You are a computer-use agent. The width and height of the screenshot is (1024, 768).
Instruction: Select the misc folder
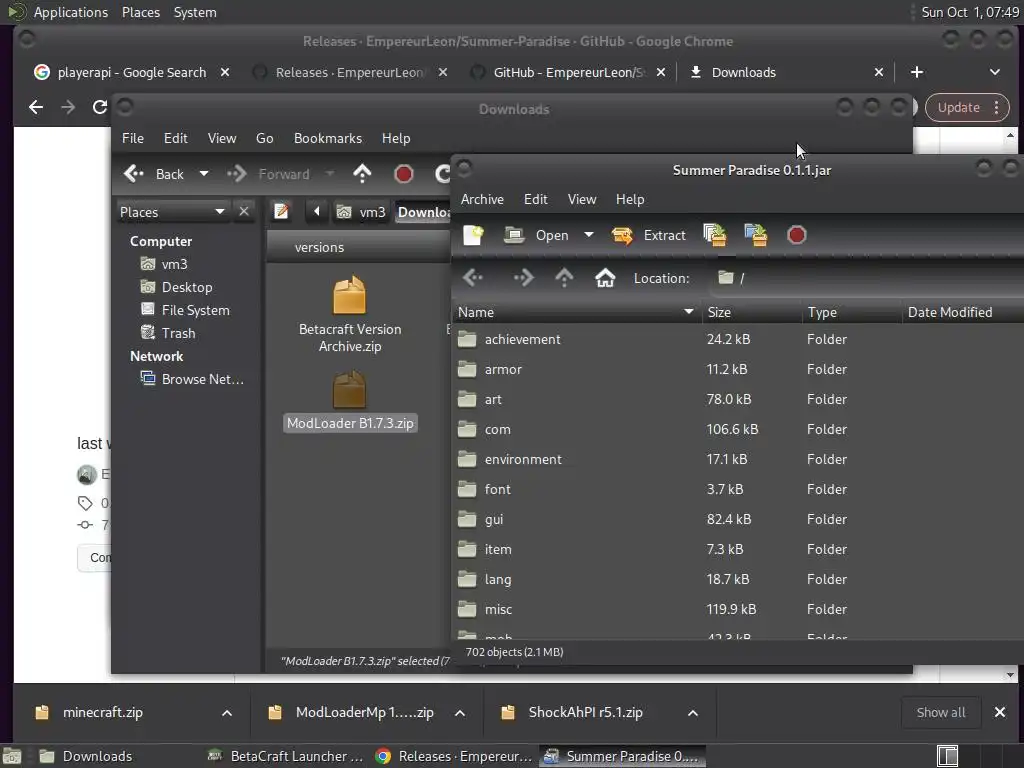pos(737,610)
